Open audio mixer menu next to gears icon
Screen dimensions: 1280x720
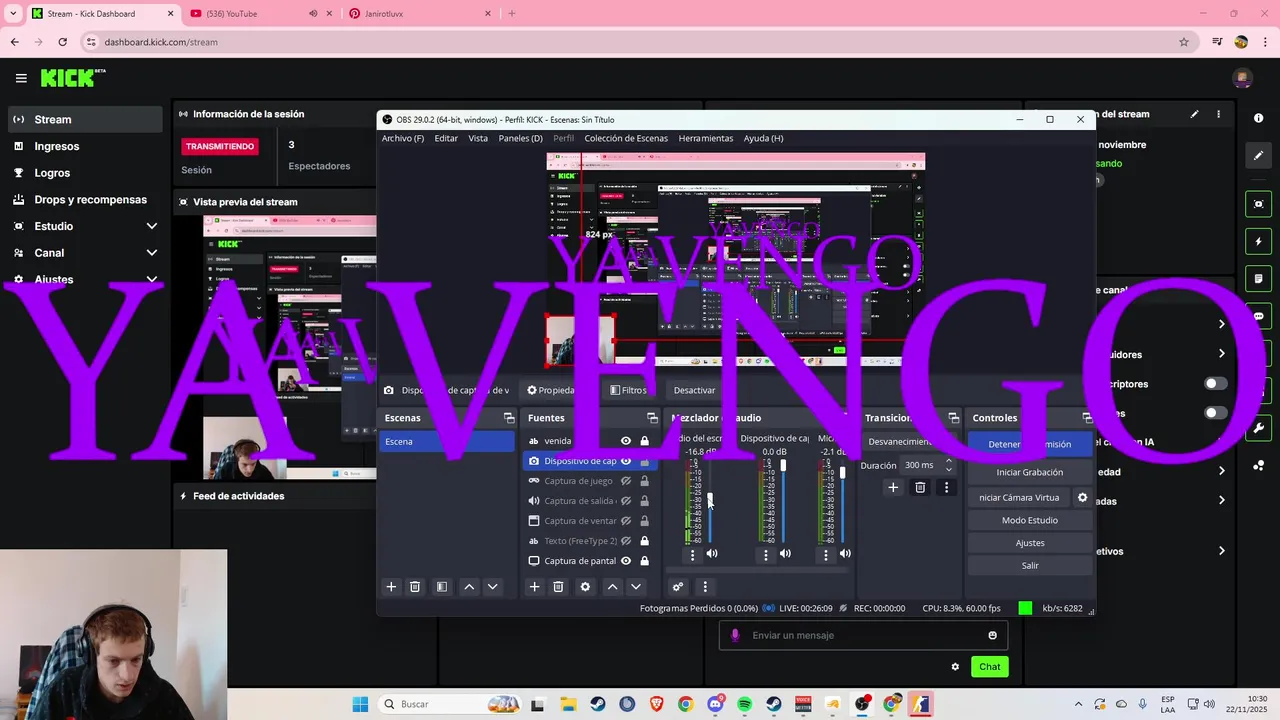(x=705, y=587)
